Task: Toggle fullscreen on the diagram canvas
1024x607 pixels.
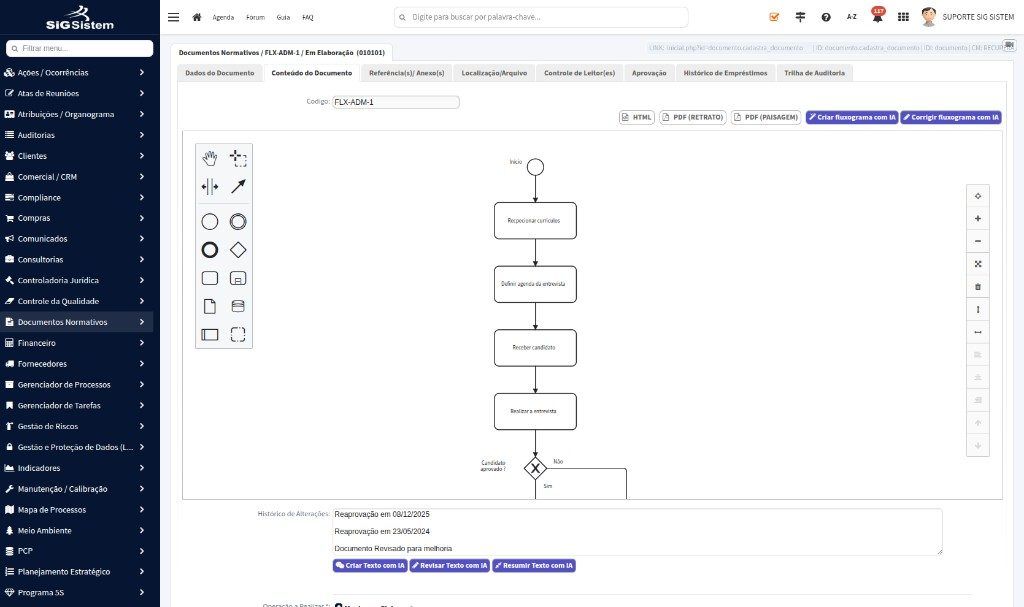Action: tap(978, 264)
